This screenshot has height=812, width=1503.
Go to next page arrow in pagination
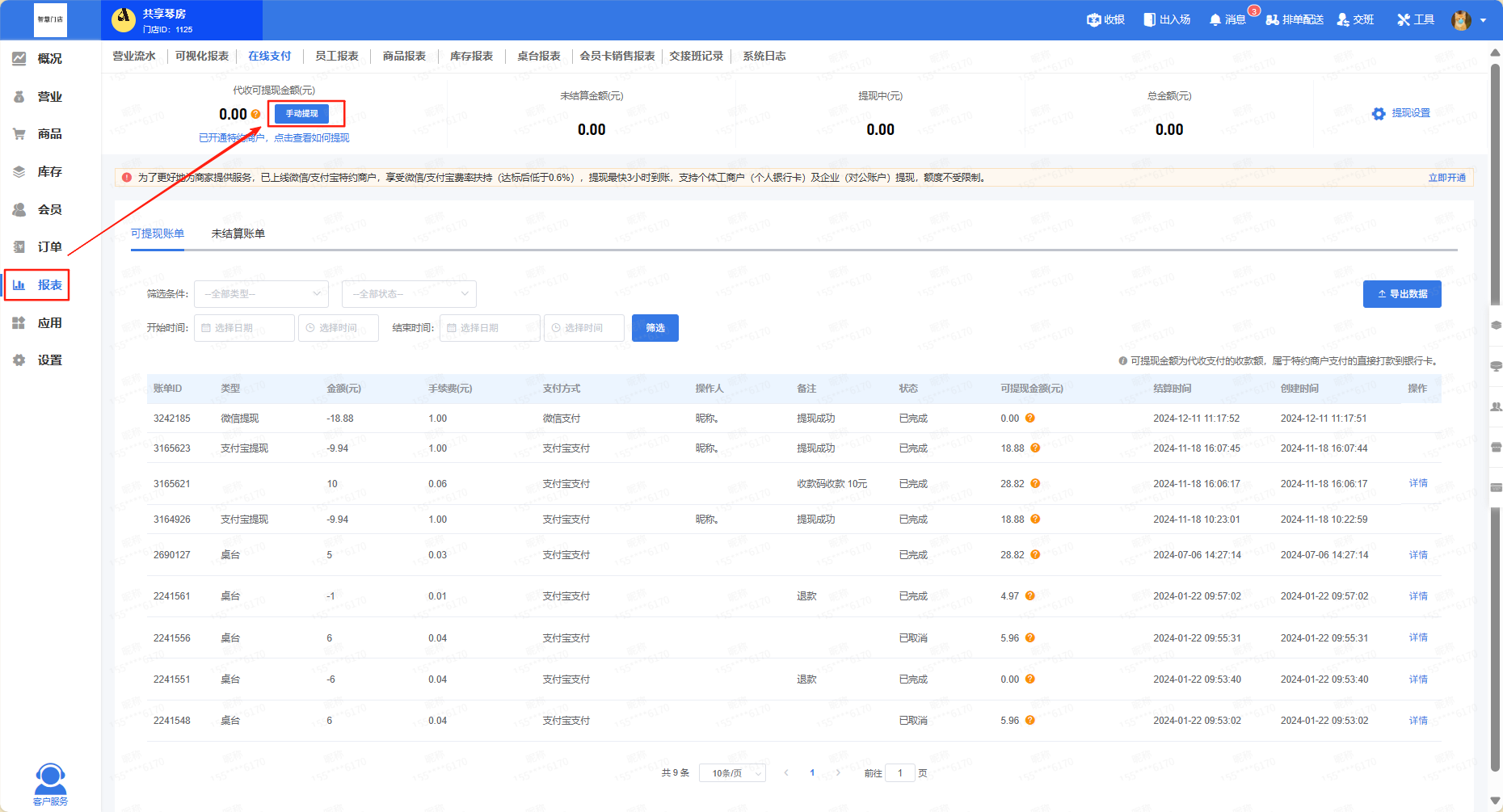(838, 773)
